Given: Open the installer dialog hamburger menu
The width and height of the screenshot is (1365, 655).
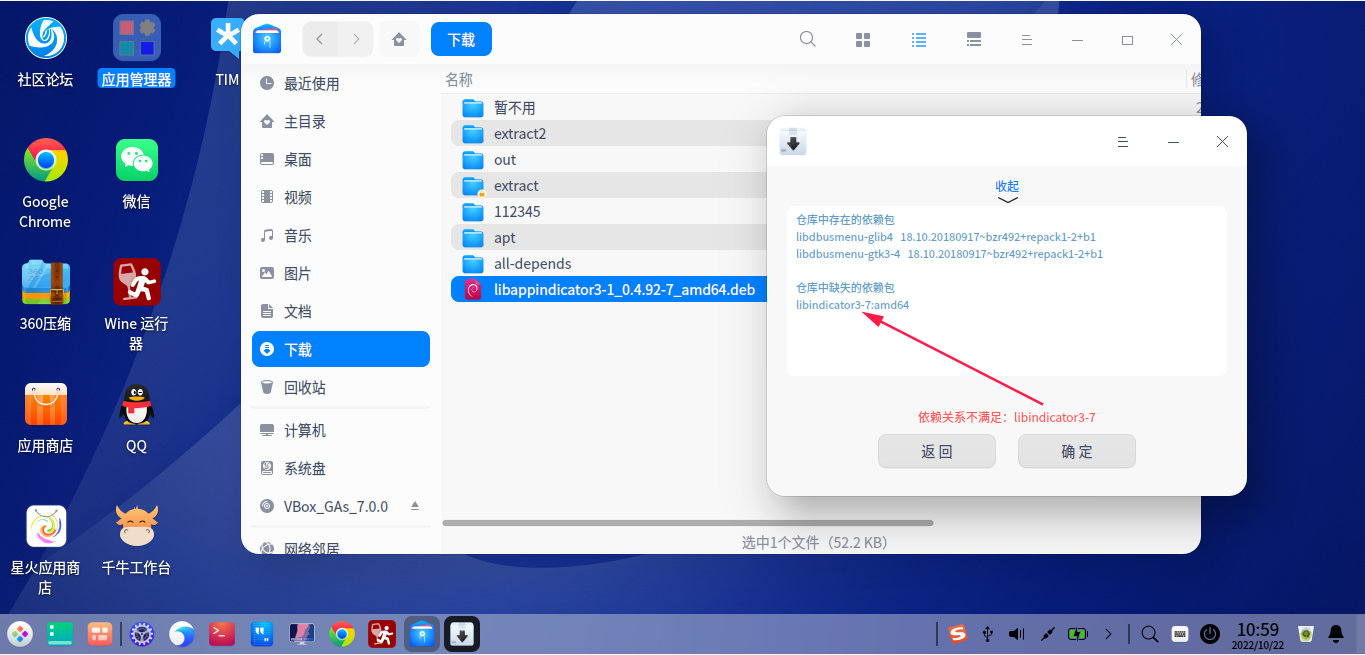Looking at the screenshot, I should tap(1123, 141).
